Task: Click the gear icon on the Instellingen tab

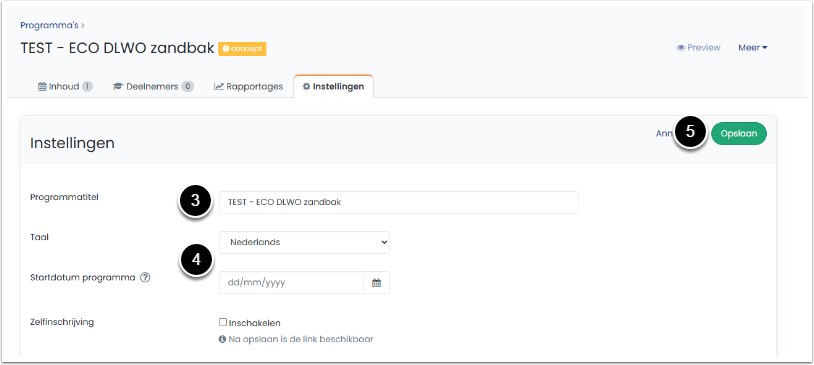Action: [306, 87]
